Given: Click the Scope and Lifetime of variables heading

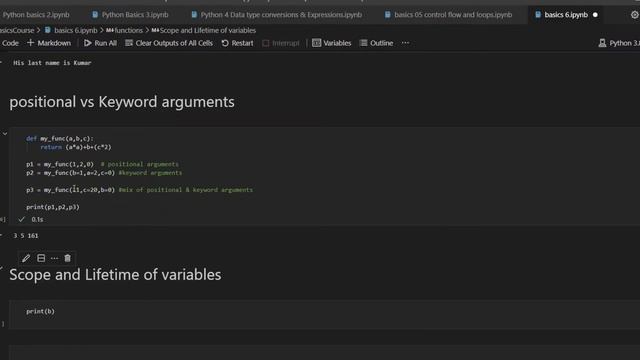Looking at the screenshot, I should [115, 275].
